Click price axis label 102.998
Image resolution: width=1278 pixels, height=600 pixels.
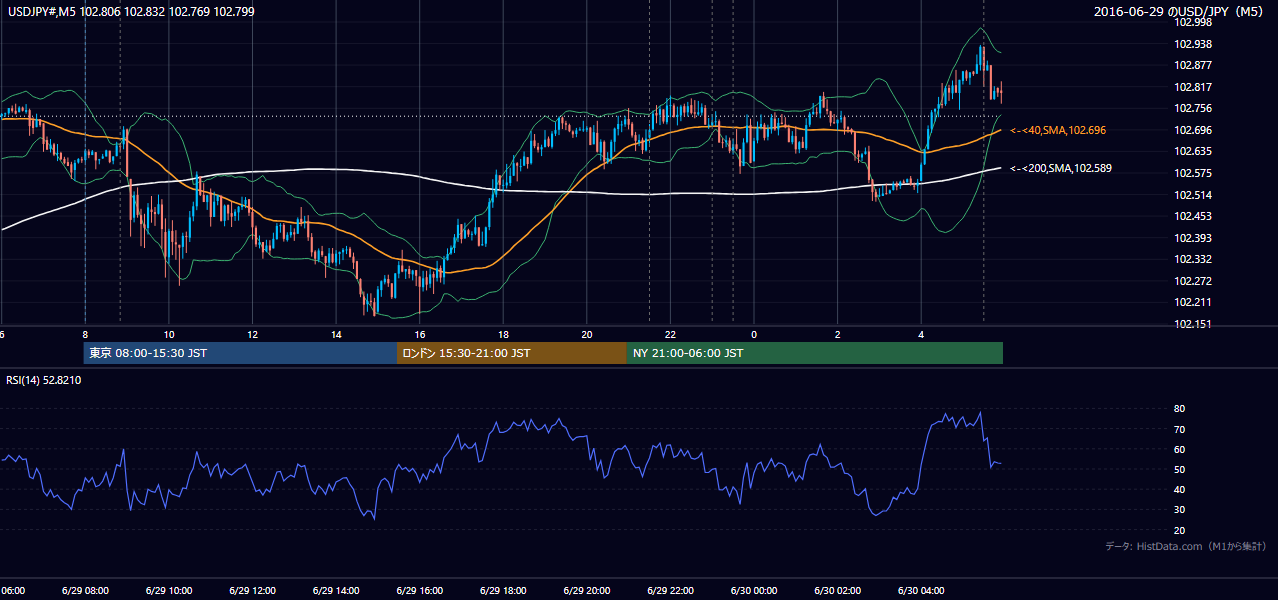[x=1192, y=22]
